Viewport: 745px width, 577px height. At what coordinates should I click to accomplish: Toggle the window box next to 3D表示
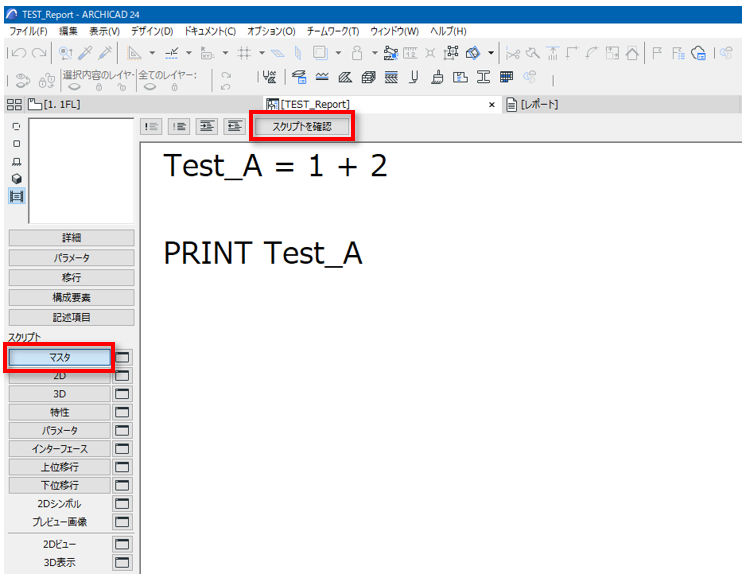click(122, 562)
